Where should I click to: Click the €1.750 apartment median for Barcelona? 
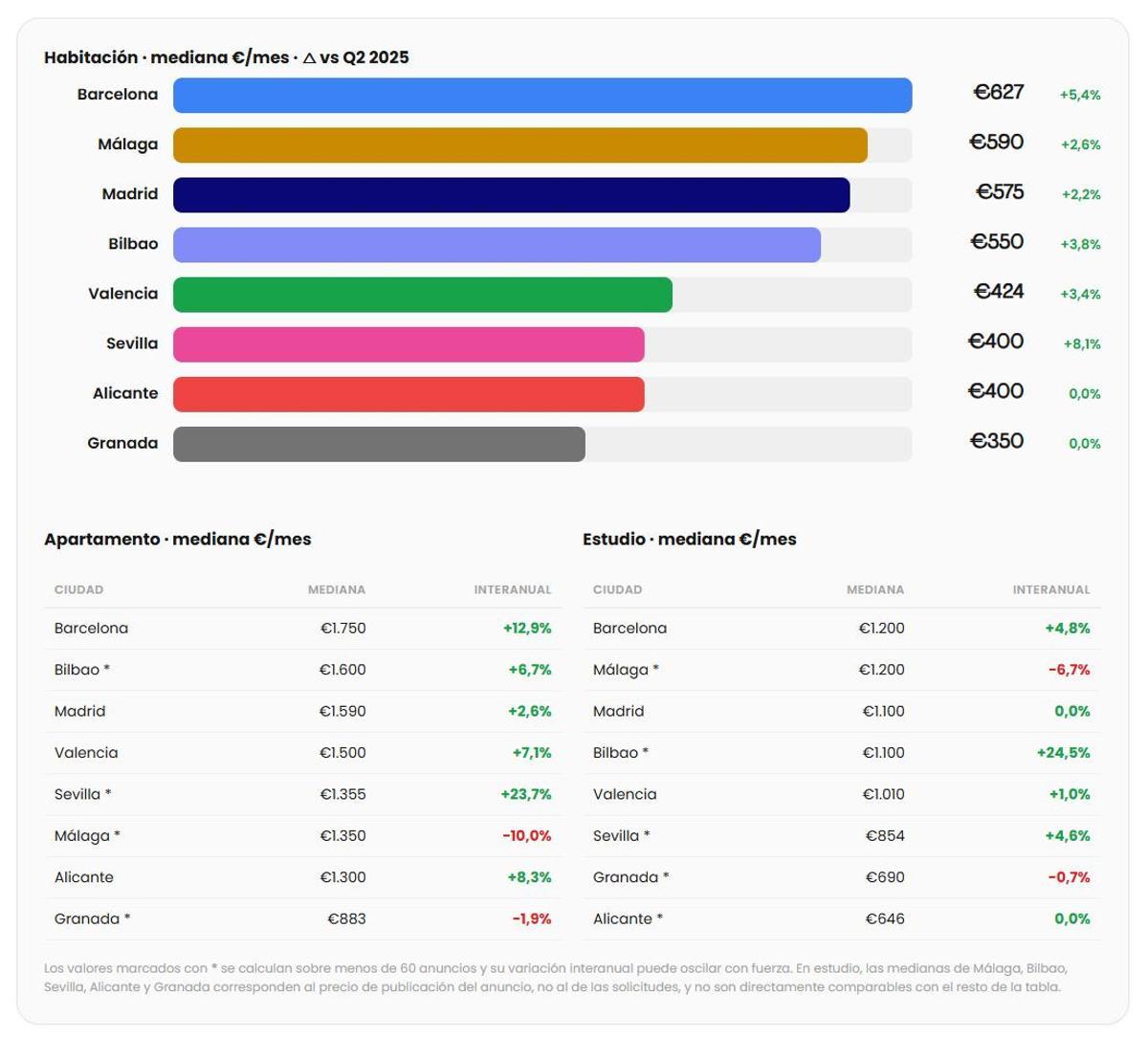pos(342,629)
